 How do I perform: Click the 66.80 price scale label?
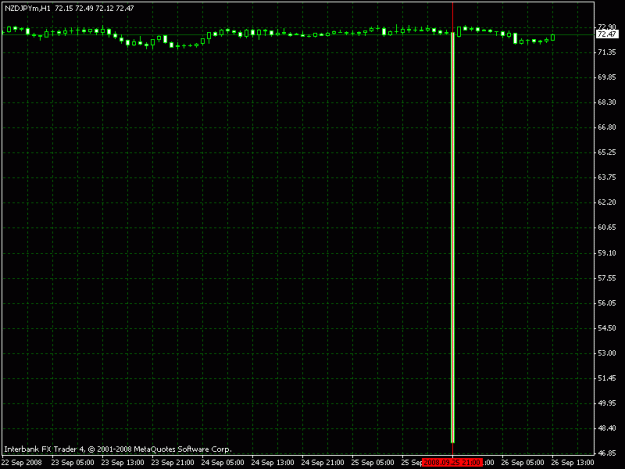pyautogui.click(x=607, y=127)
